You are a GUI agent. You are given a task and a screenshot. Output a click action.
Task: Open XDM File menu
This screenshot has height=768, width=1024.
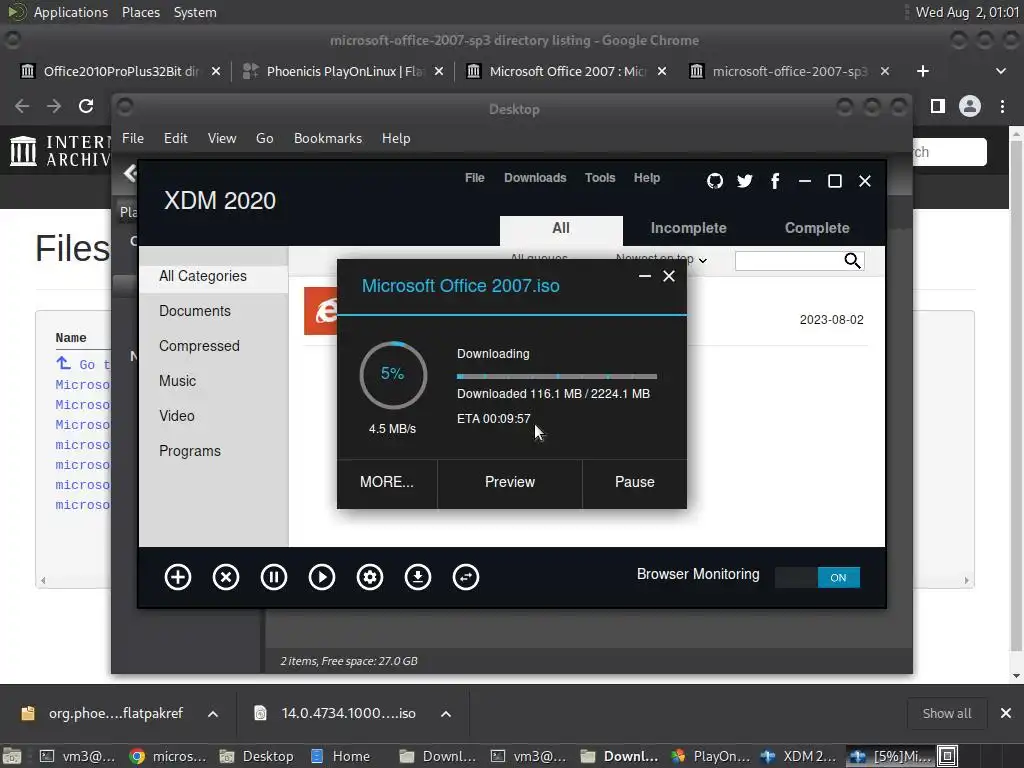[475, 178]
